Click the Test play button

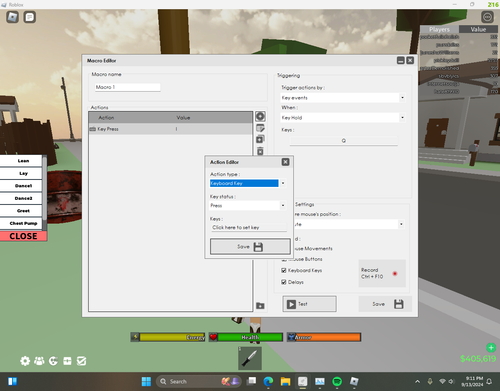(309, 304)
